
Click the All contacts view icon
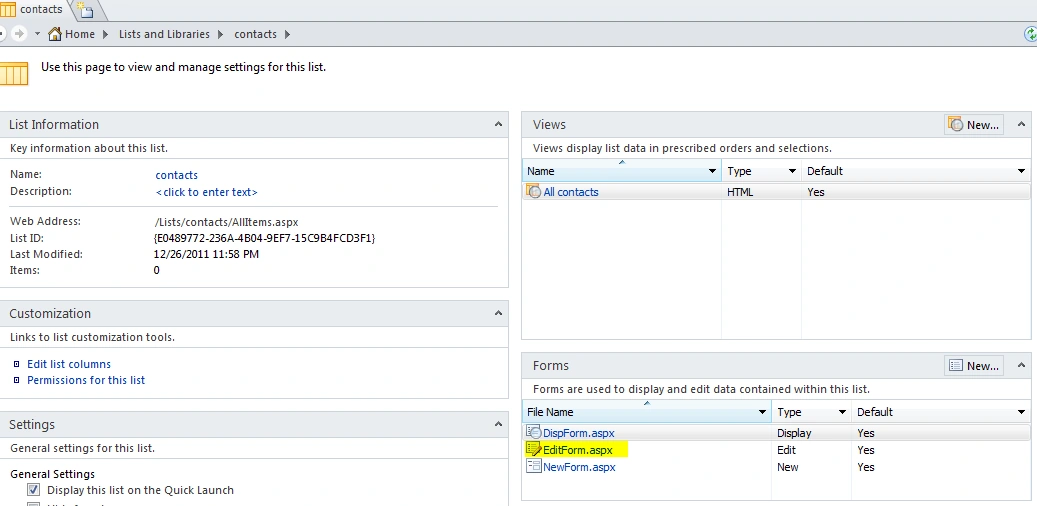(533, 192)
